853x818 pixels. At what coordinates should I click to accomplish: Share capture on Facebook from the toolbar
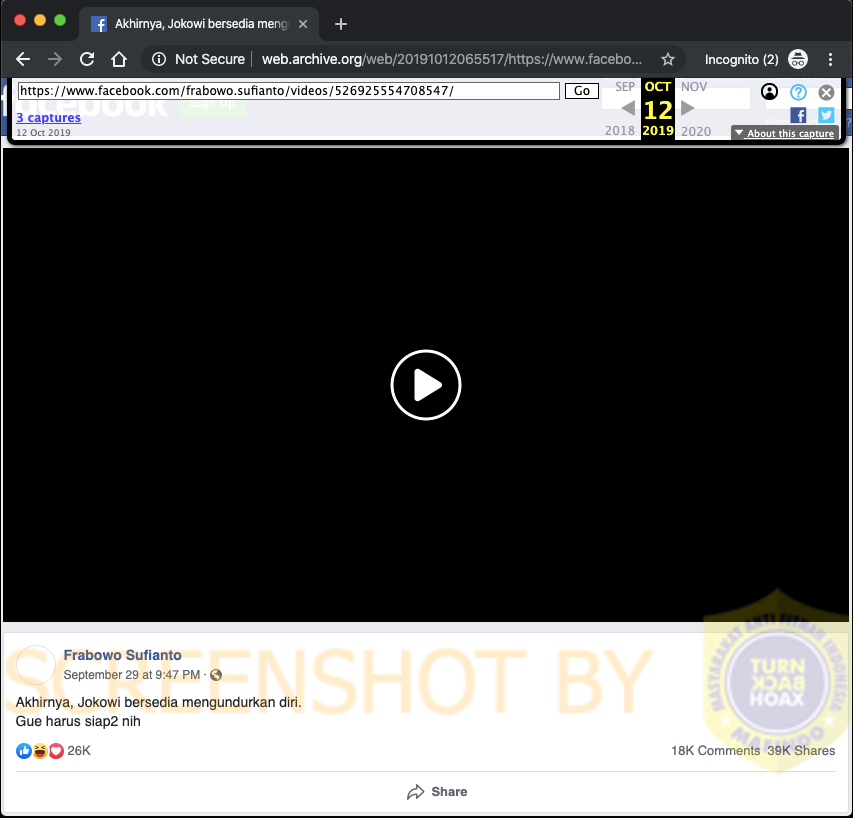pyautogui.click(x=798, y=115)
